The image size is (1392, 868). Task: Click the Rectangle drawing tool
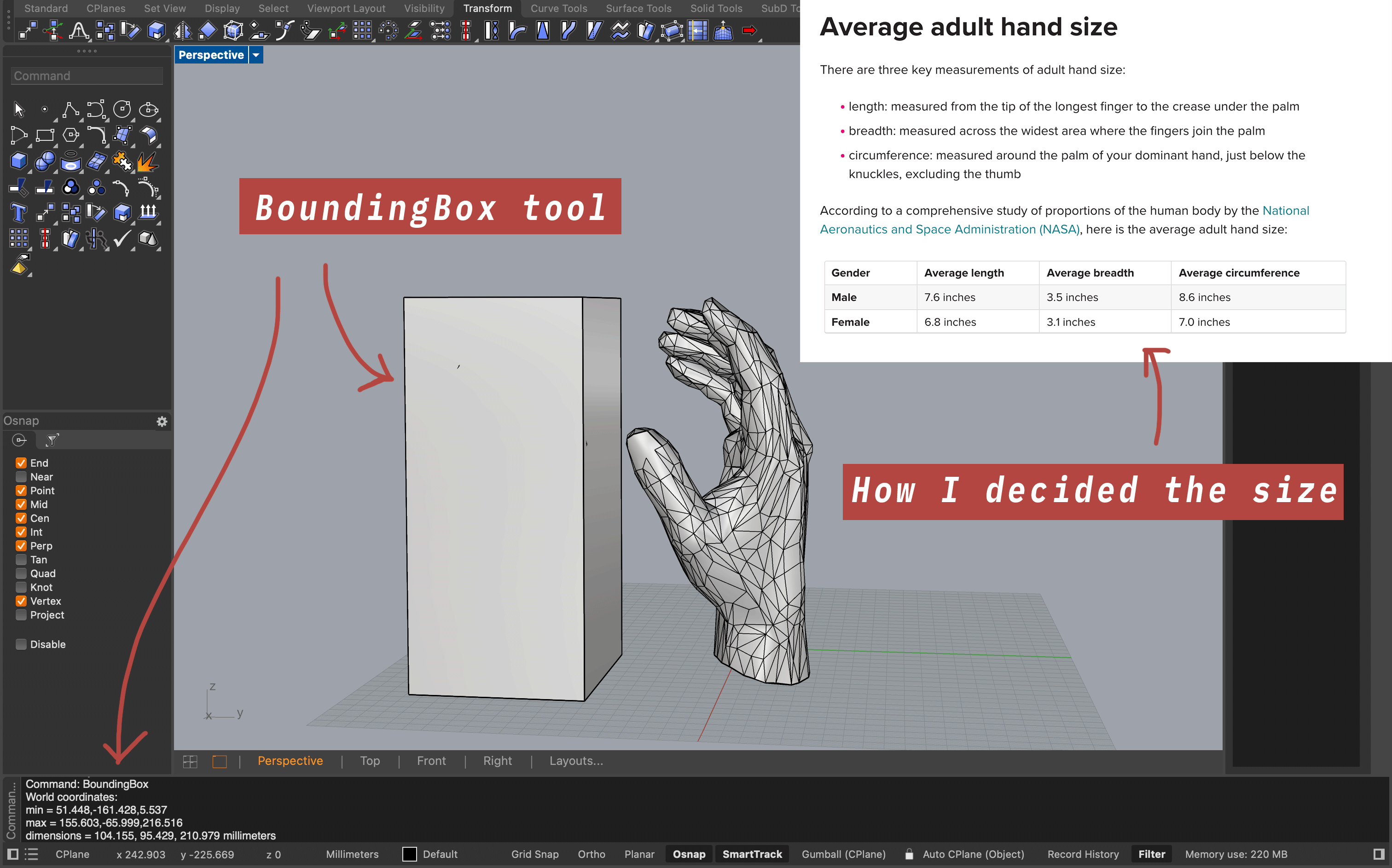[44, 135]
